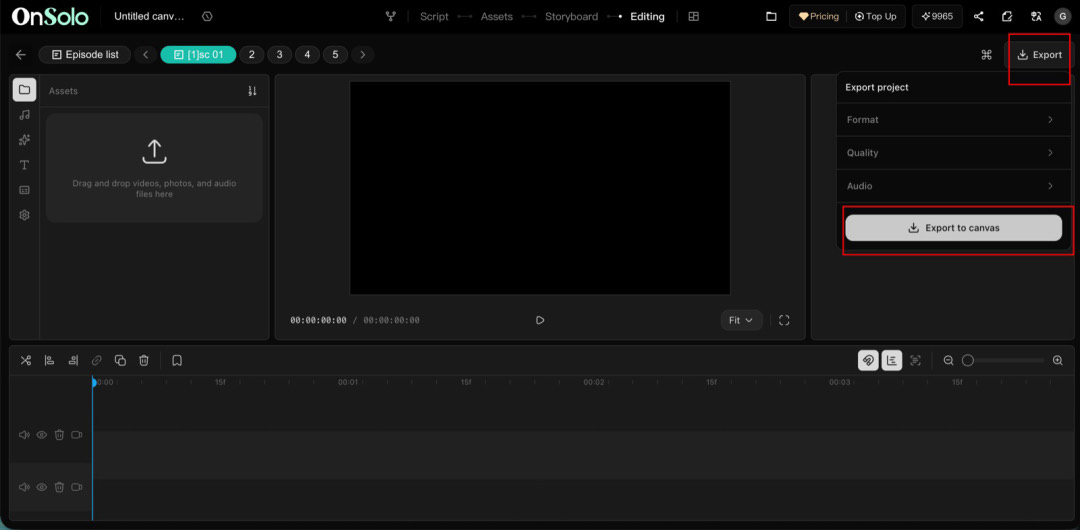Select the Assets folder sidebar tab
The image size is (1080, 530).
pyautogui.click(x=24, y=90)
